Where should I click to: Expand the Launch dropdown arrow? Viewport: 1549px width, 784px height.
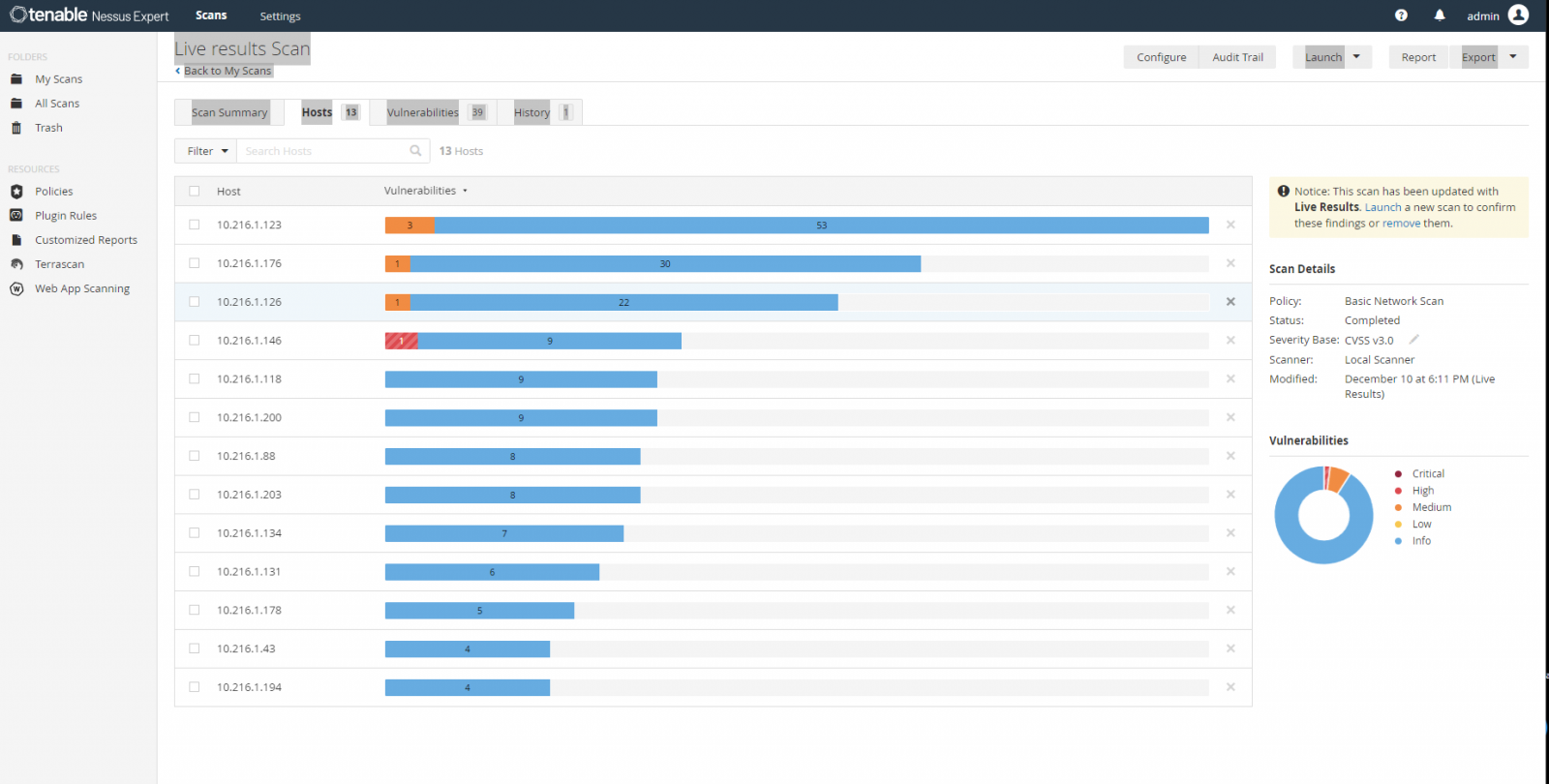tap(1356, 57)
